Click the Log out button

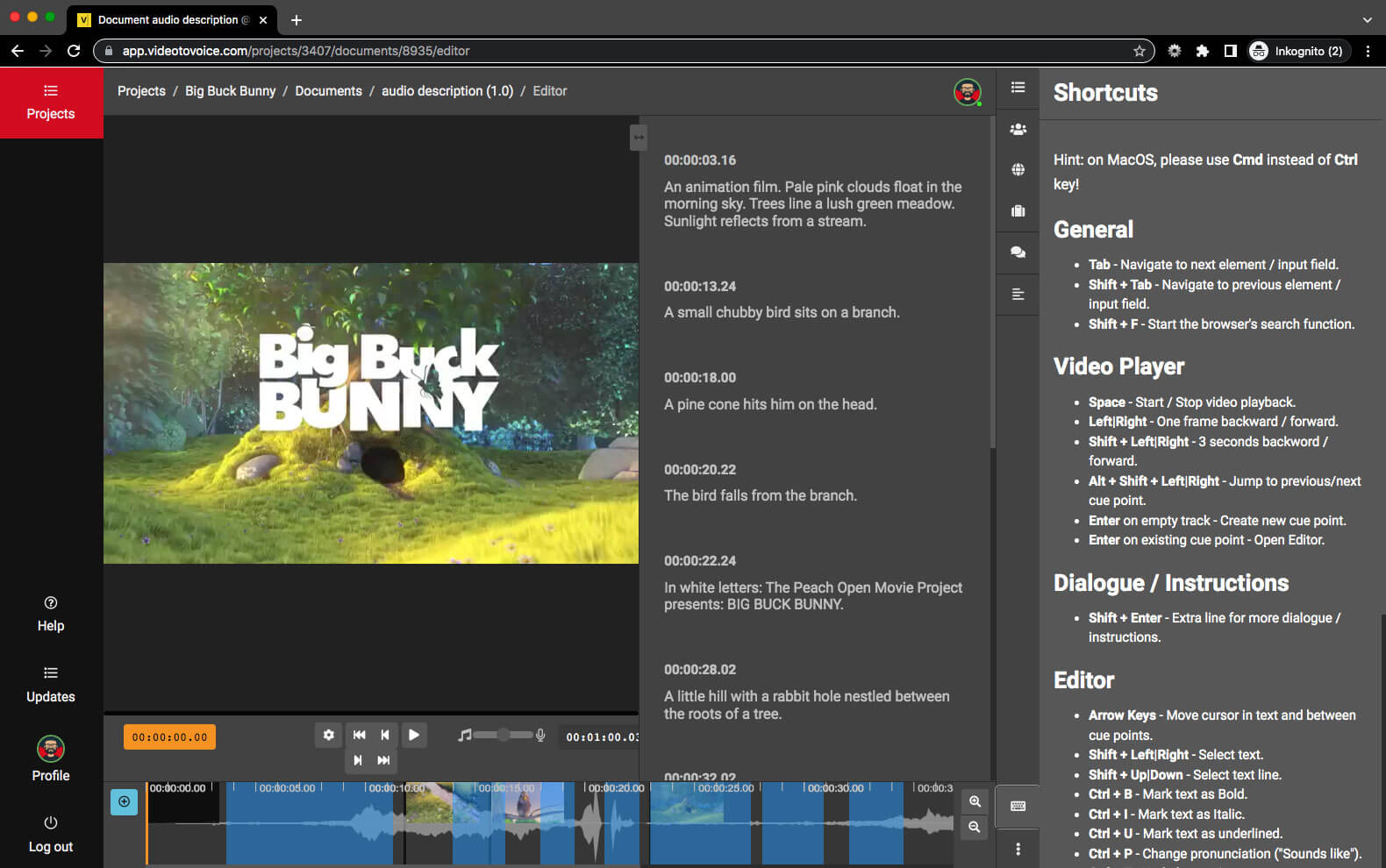point(51,834)
